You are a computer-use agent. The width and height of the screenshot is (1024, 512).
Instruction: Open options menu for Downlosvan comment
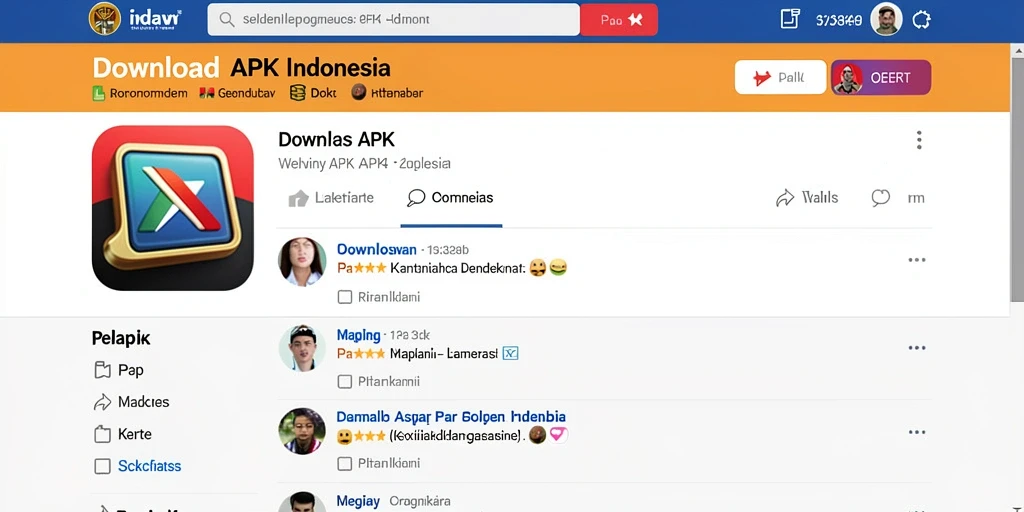click(x=917, y=260)
